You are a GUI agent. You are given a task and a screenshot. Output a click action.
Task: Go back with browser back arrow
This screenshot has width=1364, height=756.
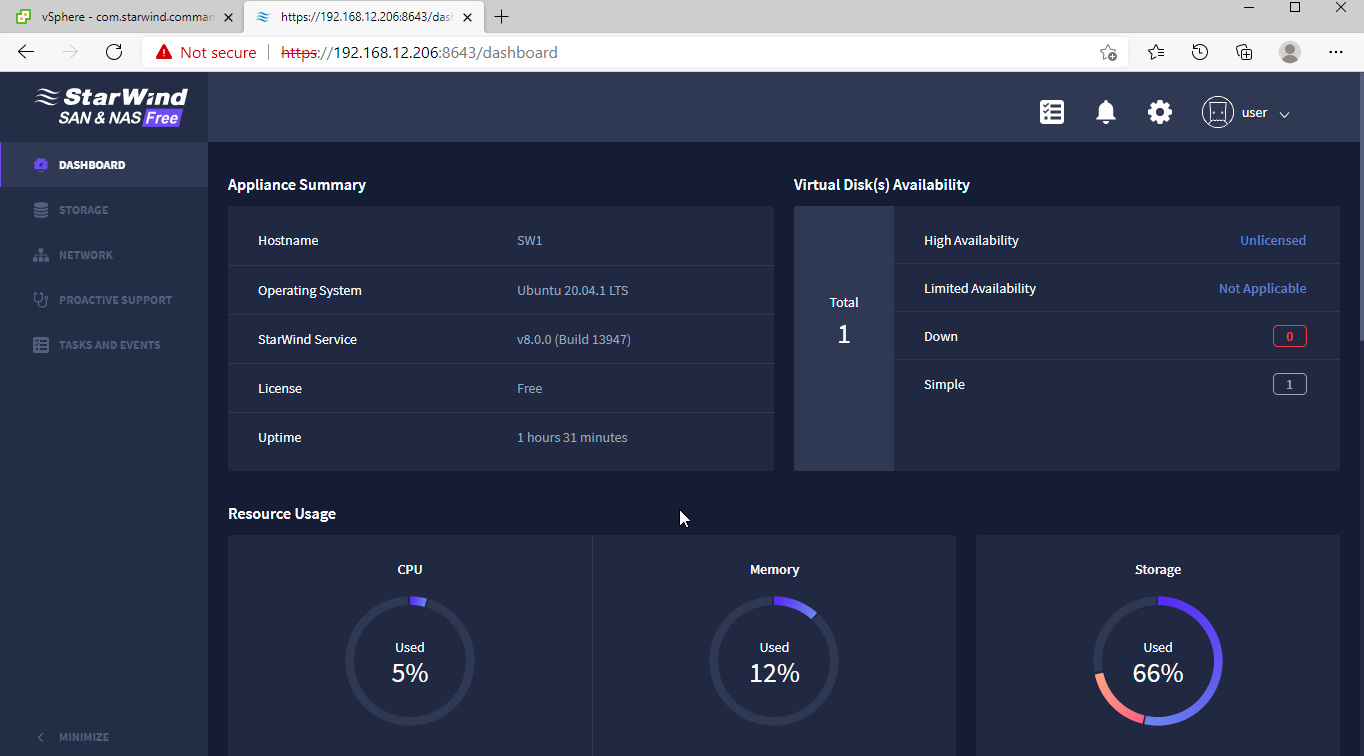(26, 52)
